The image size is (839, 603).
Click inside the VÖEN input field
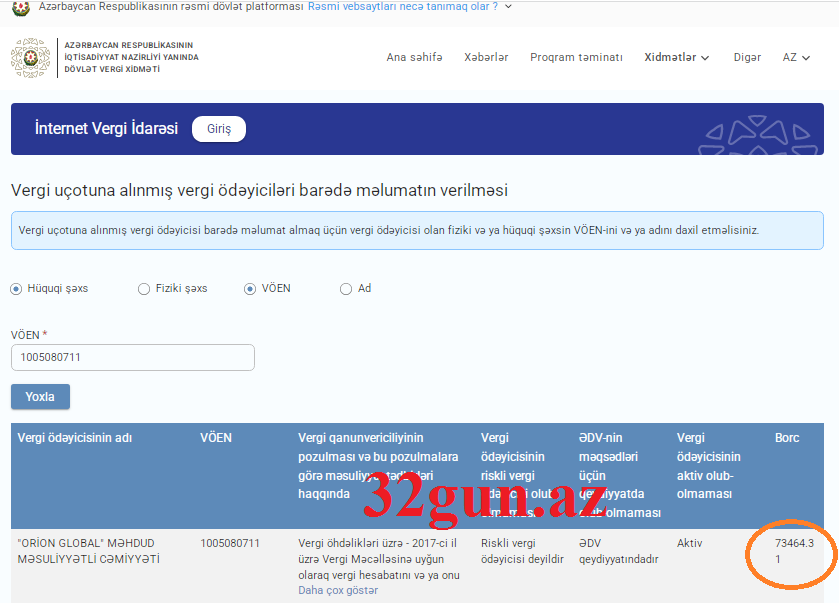point(133,357)
